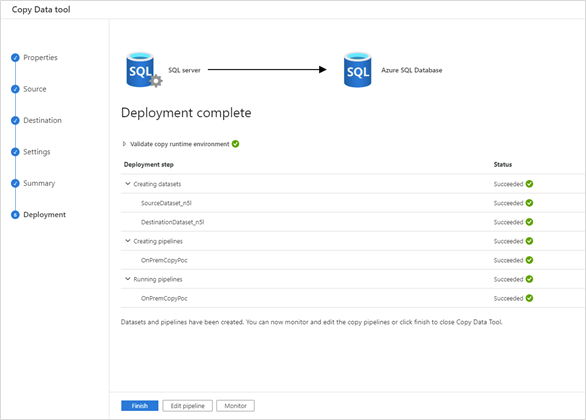Expand Validate copy runtime environment triangle
This screenshot has height=420, width=586.
124,144
